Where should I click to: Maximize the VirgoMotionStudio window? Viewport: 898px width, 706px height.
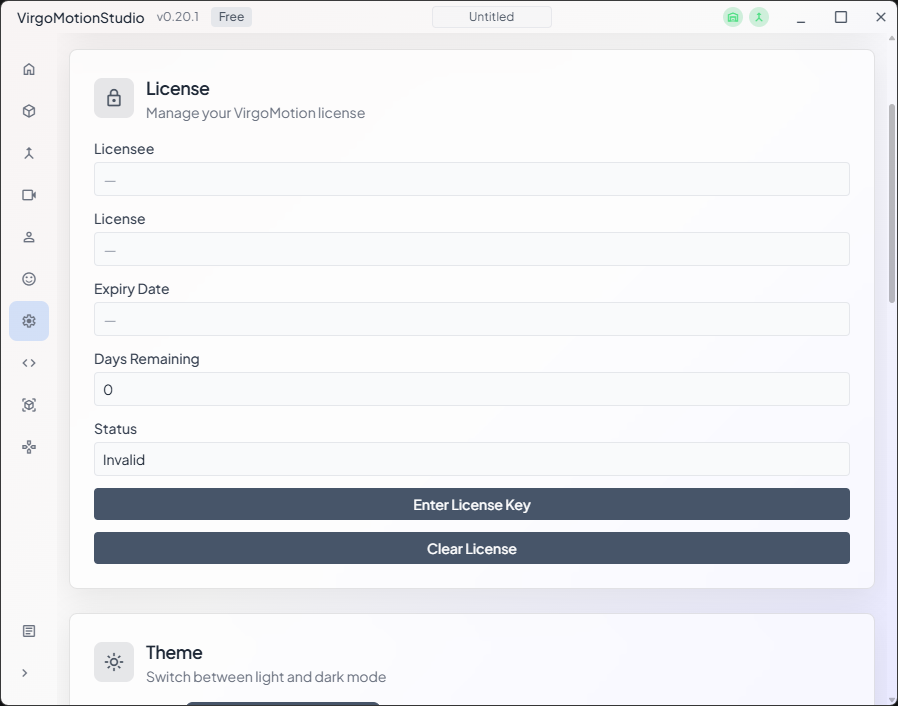tap(841, 17)
